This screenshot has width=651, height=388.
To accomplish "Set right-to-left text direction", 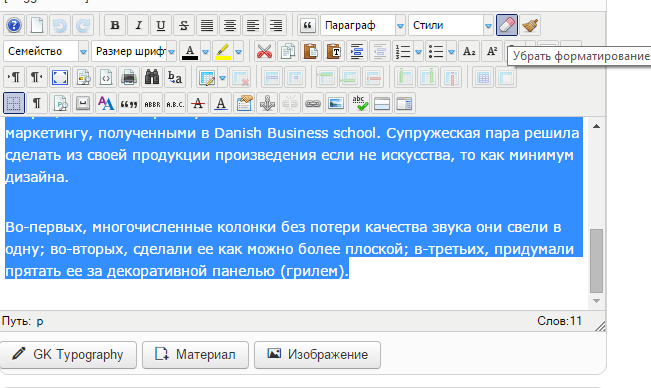I will [x=37, y=78].
